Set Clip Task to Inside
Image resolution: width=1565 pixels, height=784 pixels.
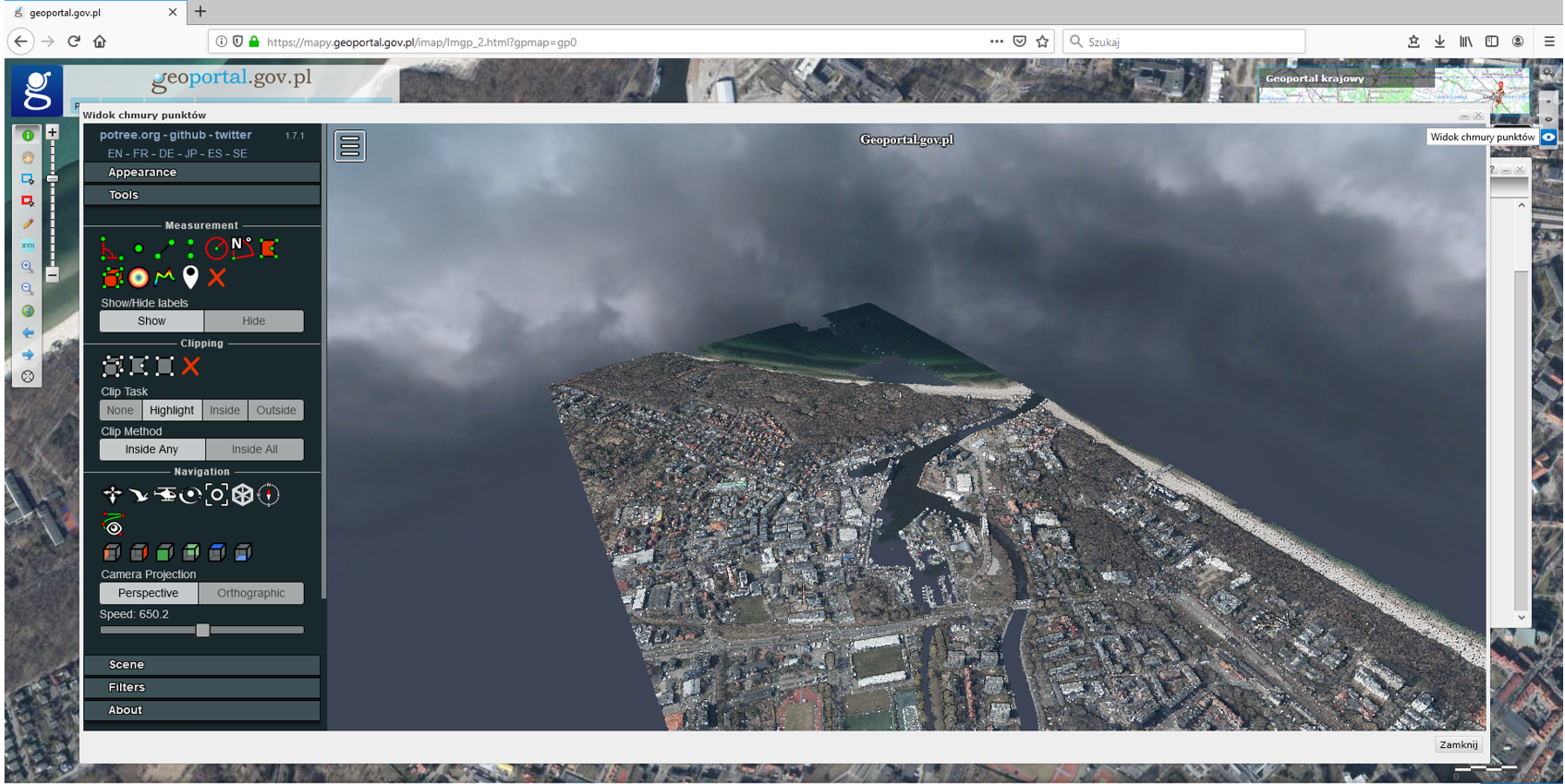click(x=224, y=410)
